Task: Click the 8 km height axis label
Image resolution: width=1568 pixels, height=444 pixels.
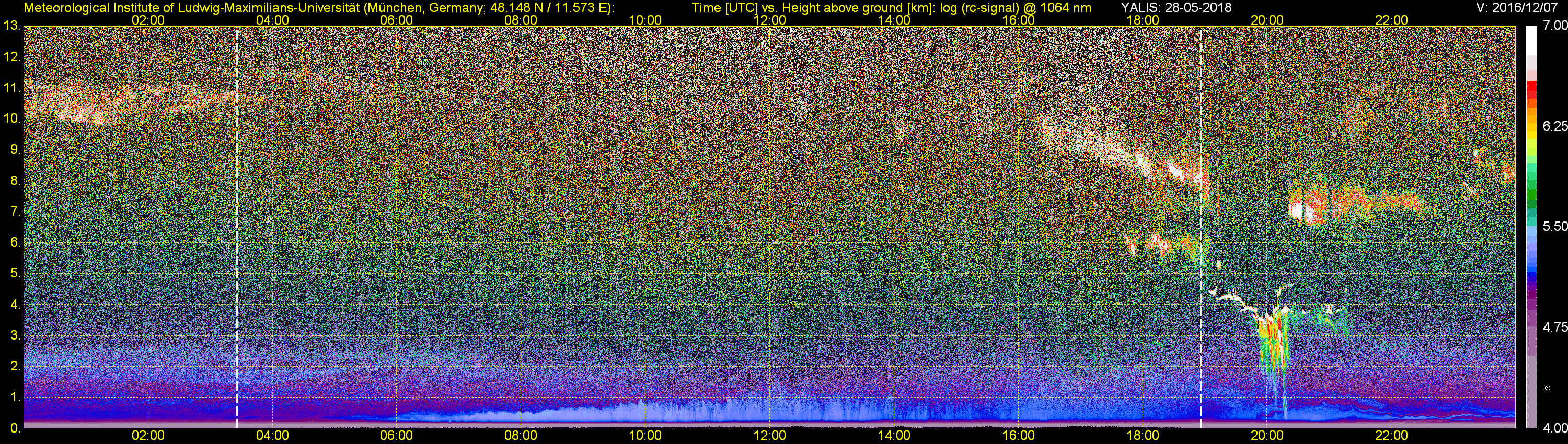Action: pos(15,181)
